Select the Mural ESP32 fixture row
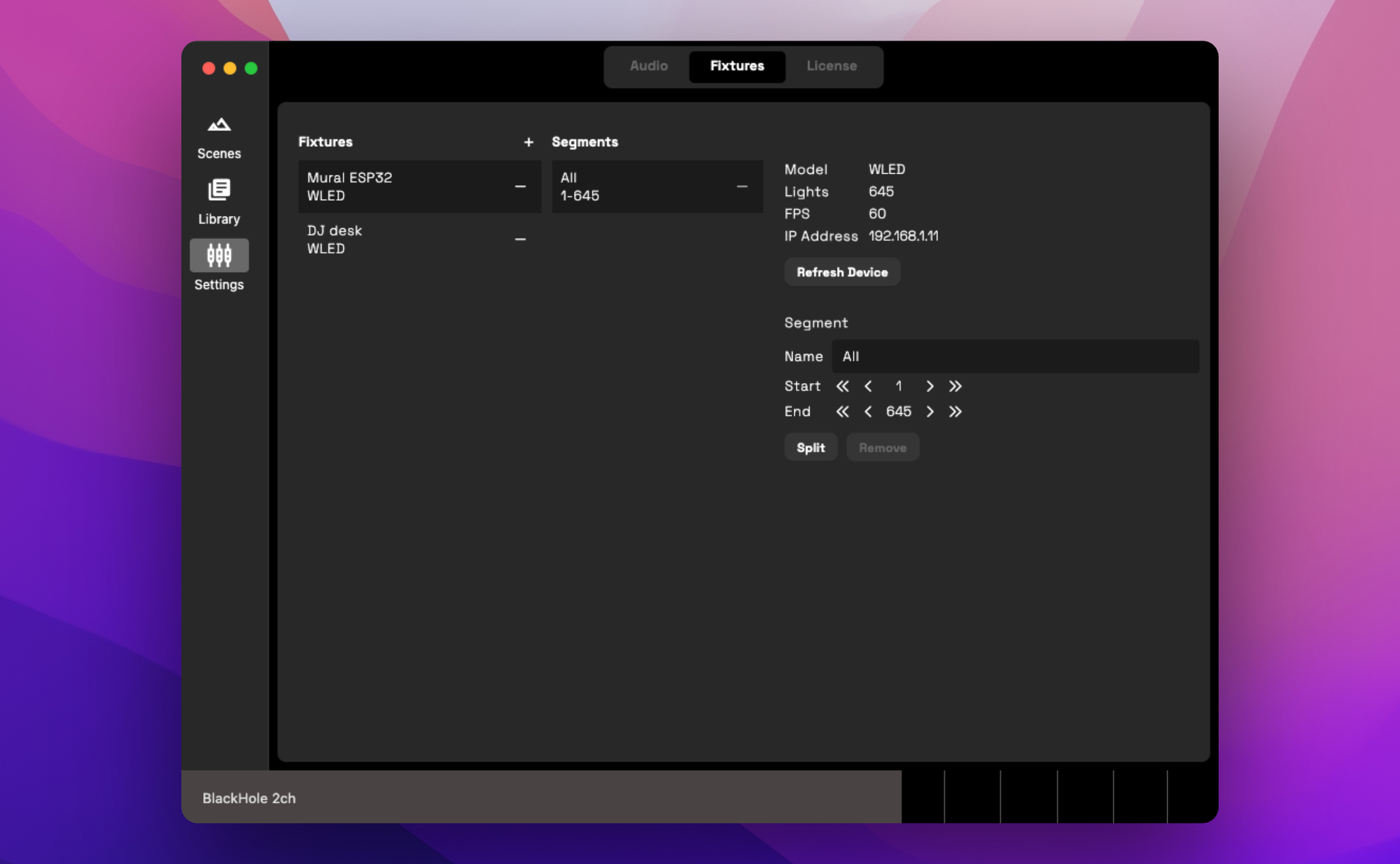 [x=419, y=186]
